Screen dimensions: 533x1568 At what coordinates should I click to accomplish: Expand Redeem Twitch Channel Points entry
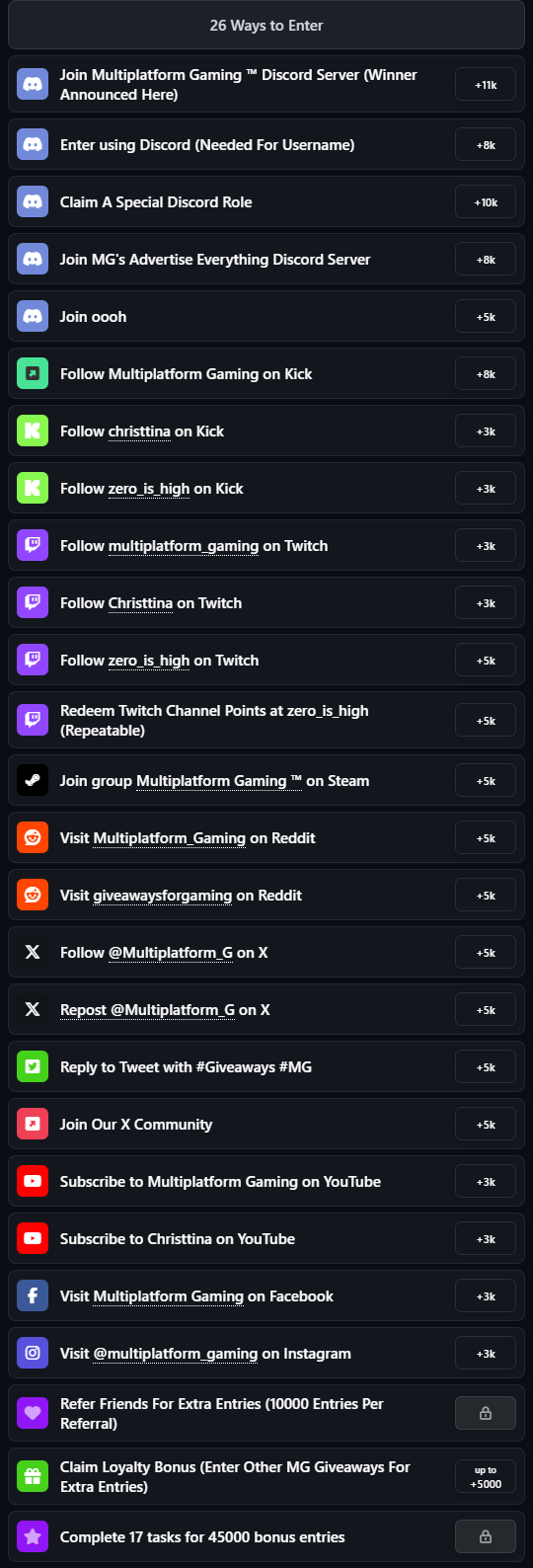266,721
